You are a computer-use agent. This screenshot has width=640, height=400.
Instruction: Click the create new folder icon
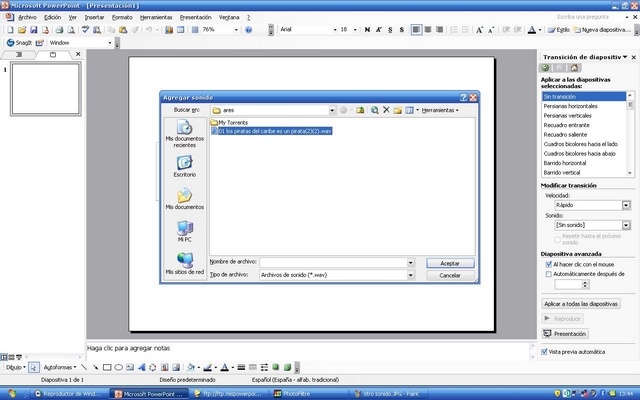point(398,109)
